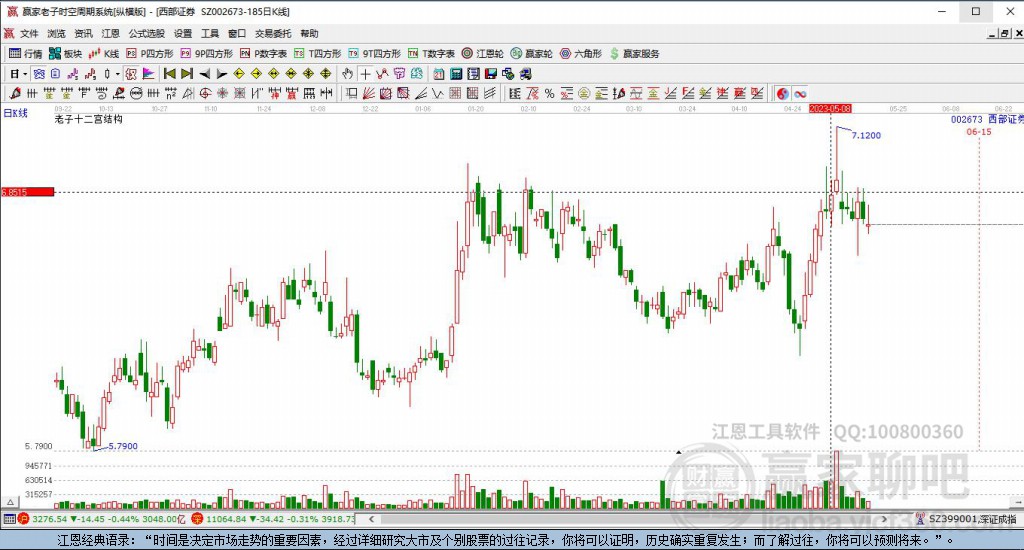
Task: Open 赢家服务 dollar-sign service button
Action: (634, 54)
